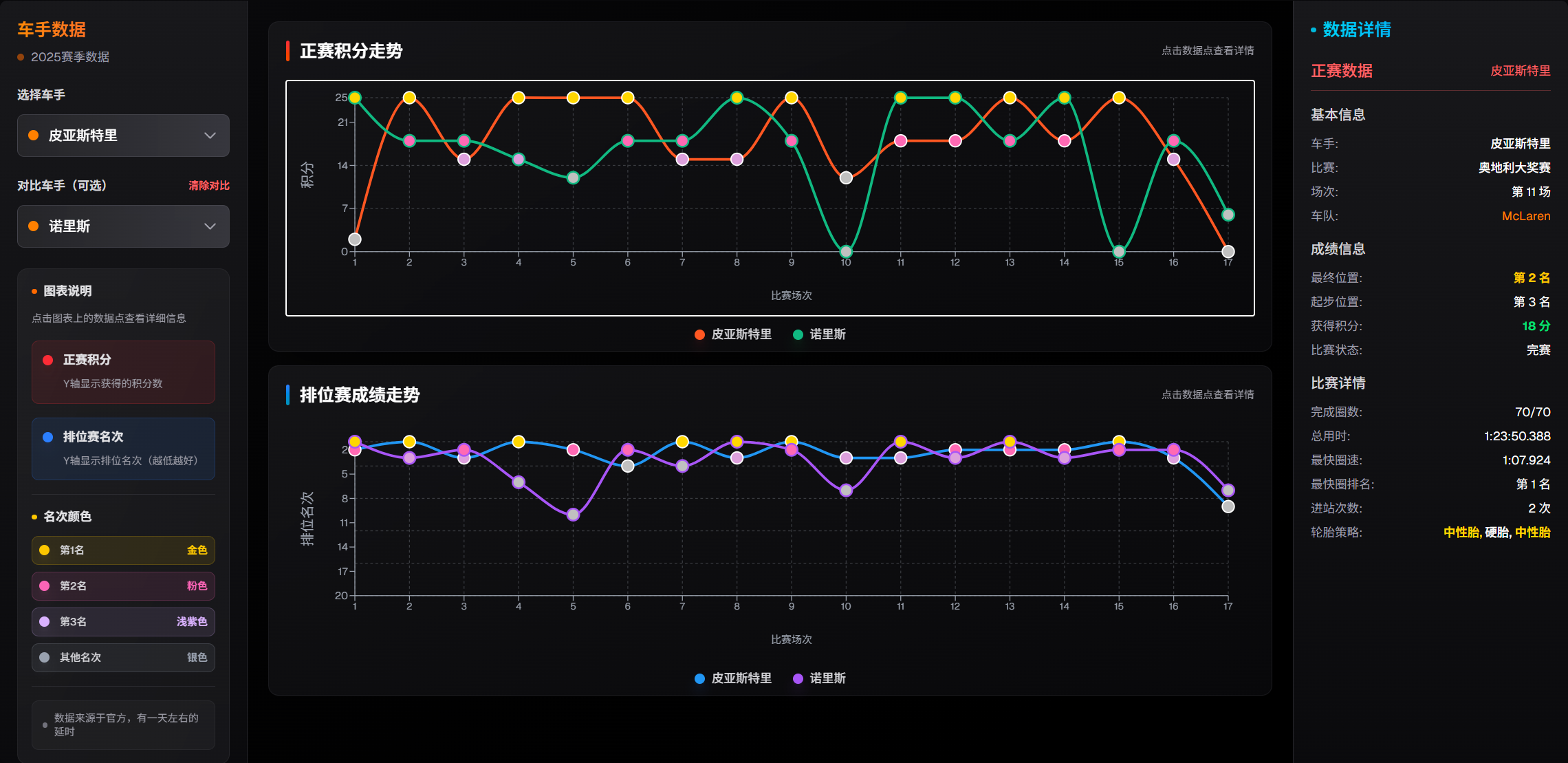1568x763 pixels.
Task: Click the chevron arrow in 诺里斯 selector
Action: (210, 226)
